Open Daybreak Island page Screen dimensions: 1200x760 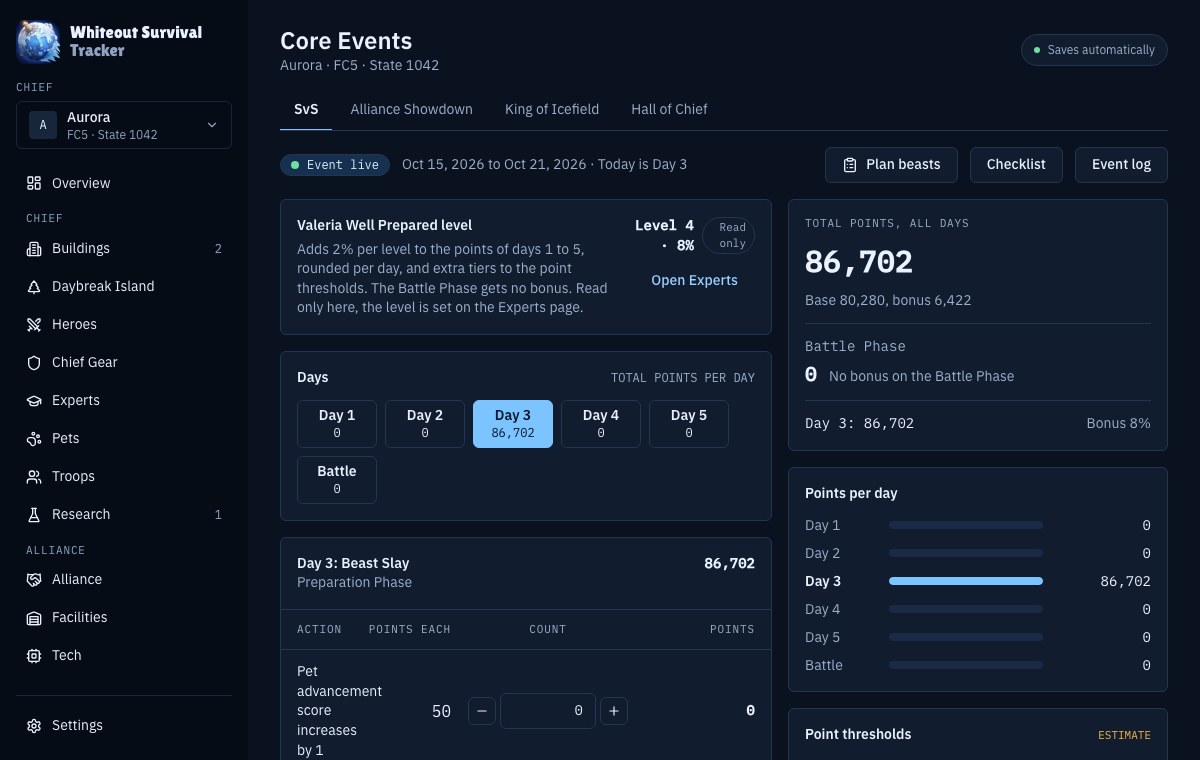[124, 286]
